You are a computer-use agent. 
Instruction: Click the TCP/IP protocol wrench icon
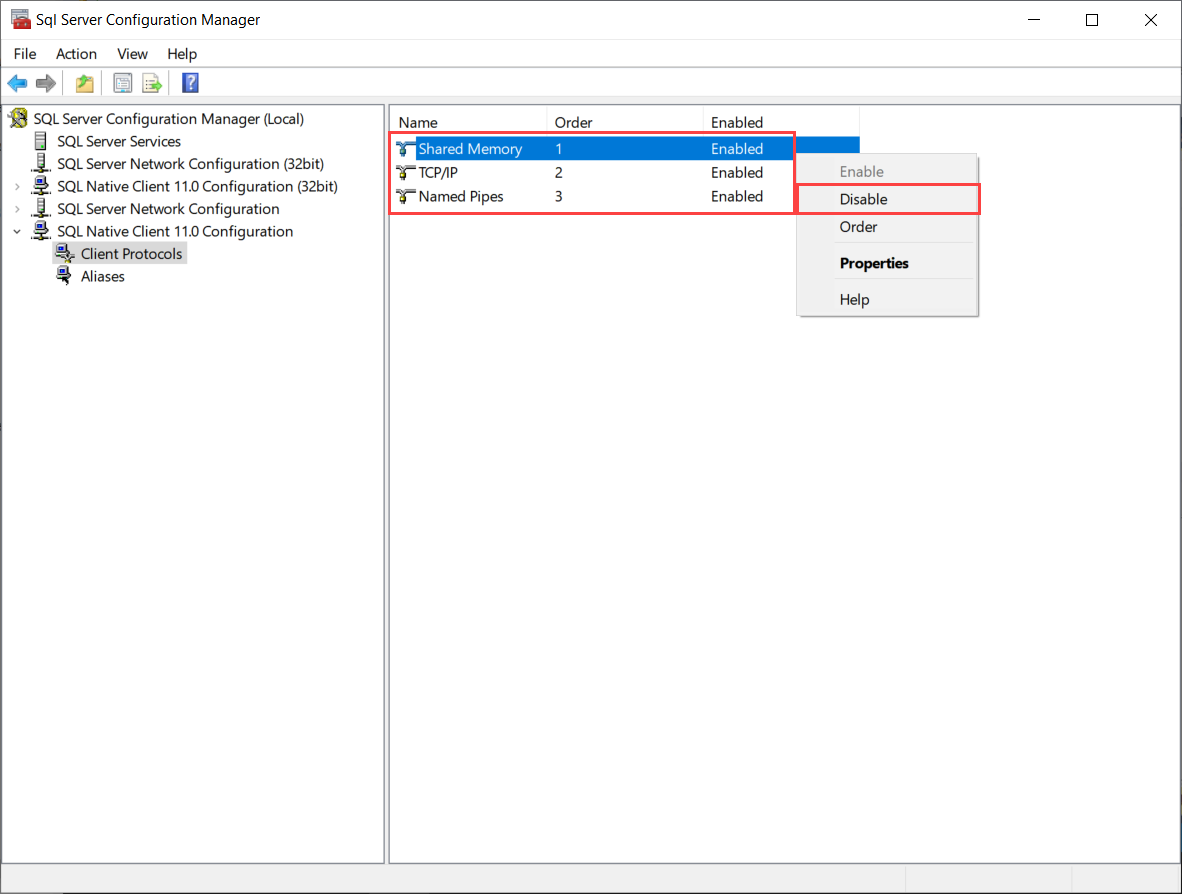(405, 172)
